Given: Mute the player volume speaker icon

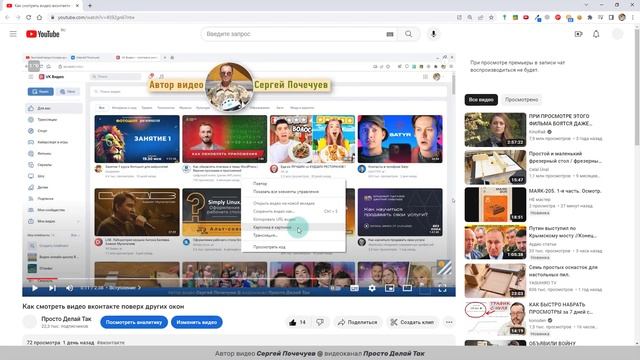Looking at the screenshot, I should click(70, 288).
